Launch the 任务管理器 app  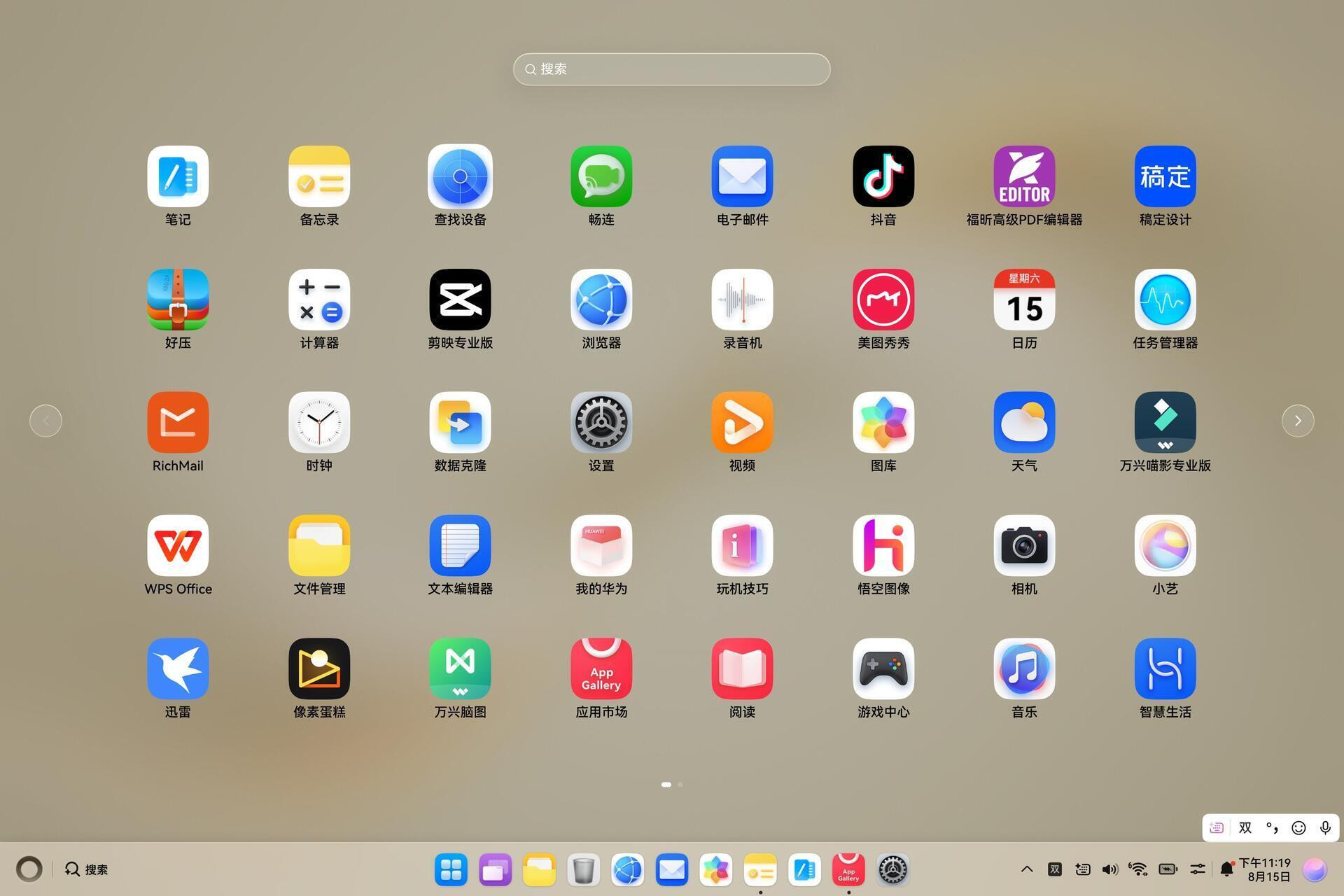point(1165,300)
